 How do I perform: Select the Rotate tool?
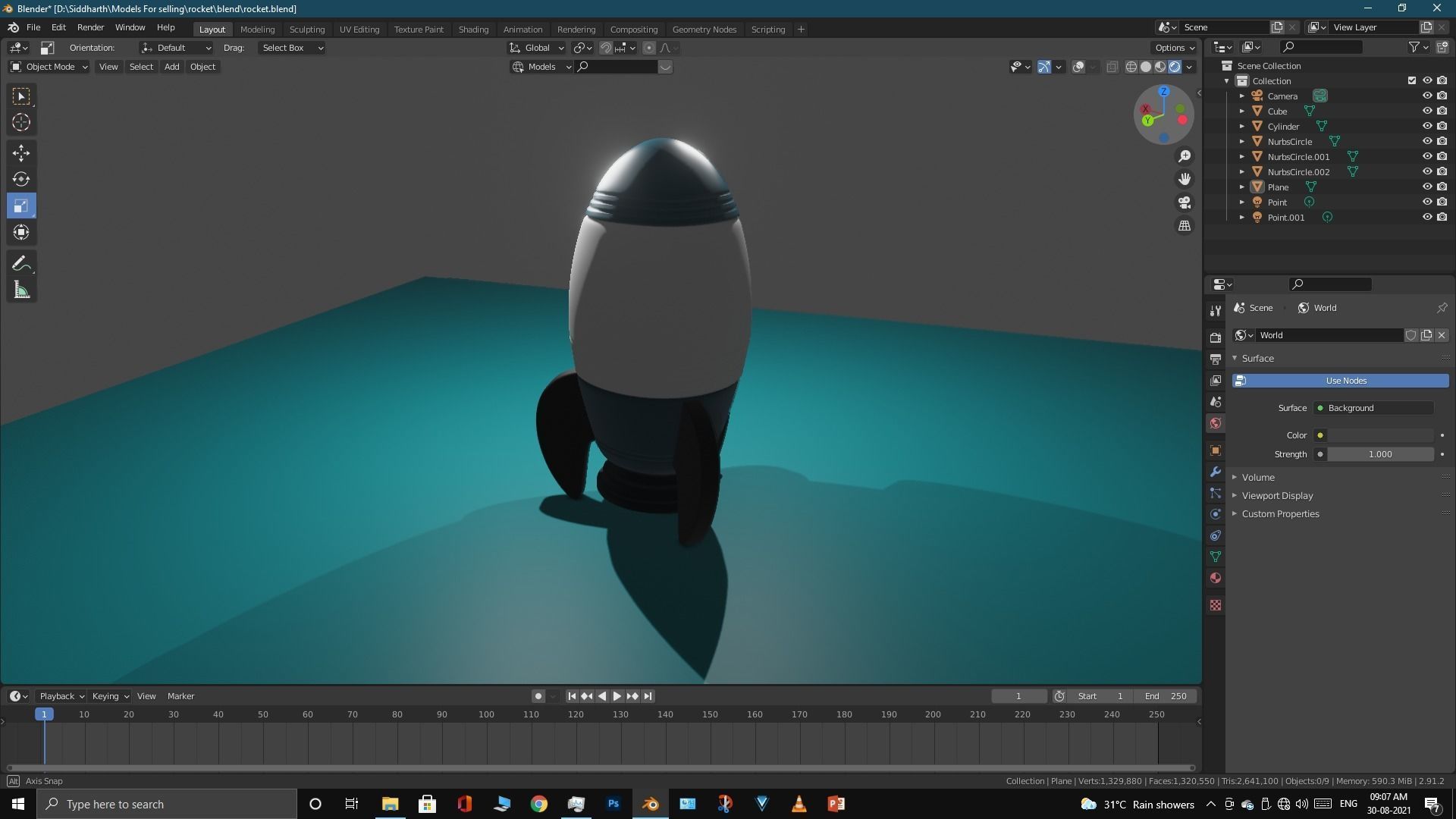tap(21, 179)
